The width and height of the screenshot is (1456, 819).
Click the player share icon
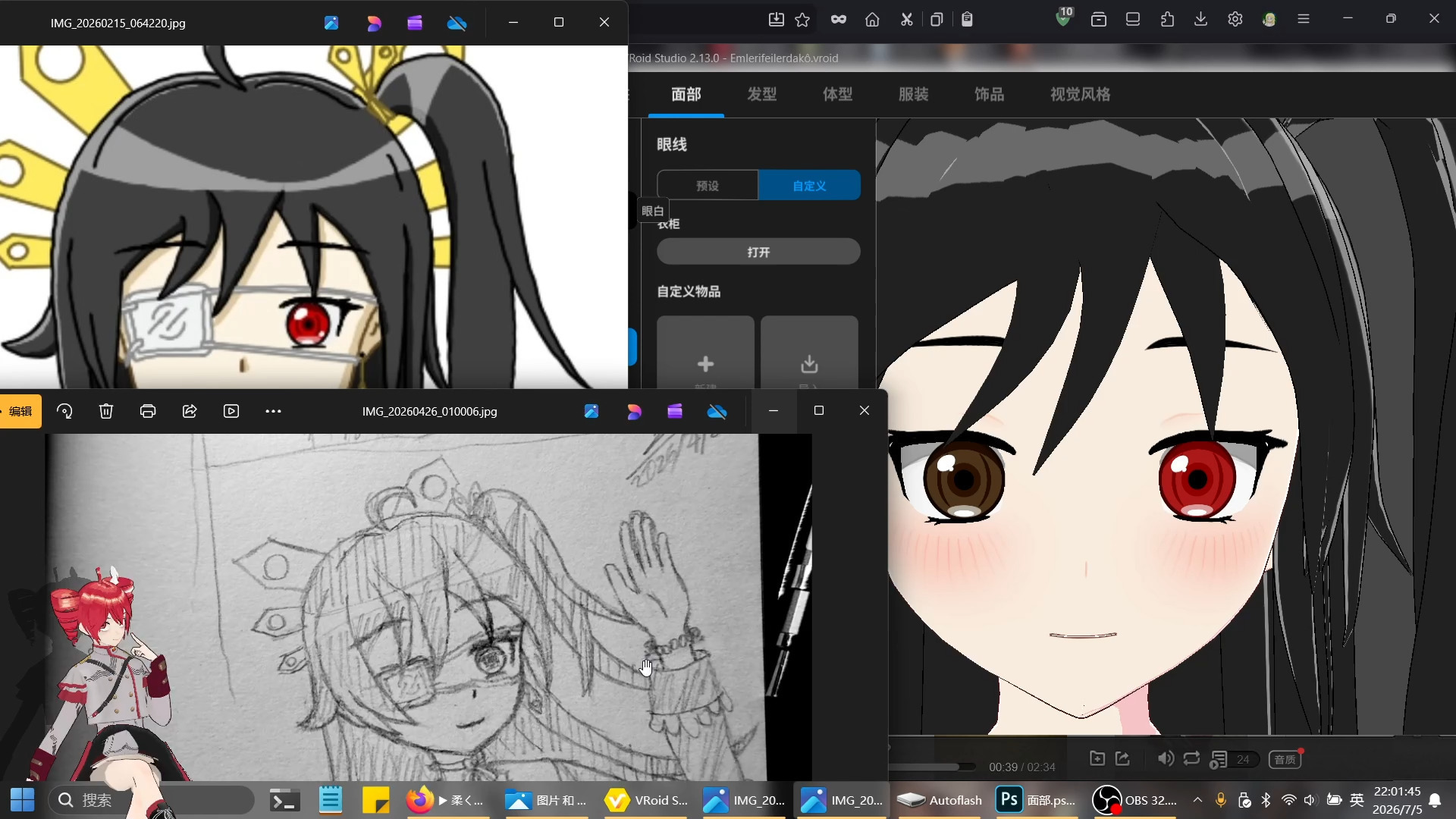tap(1123, 758)
